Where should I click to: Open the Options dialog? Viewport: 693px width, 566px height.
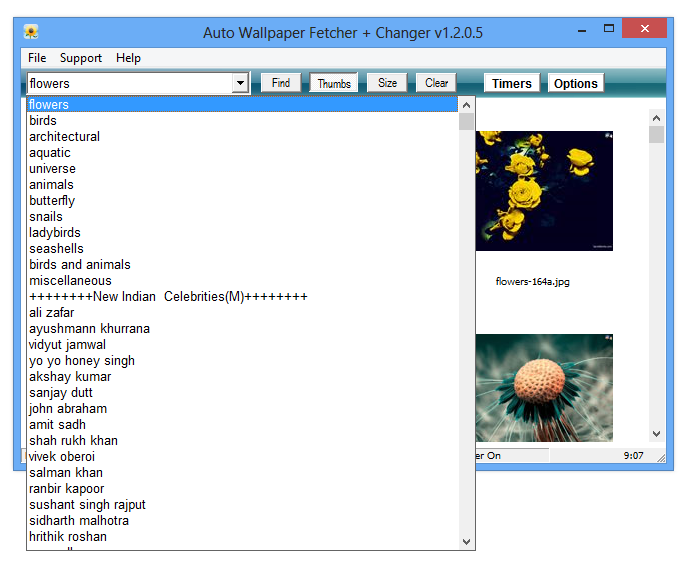pyautogui.click(x=575, y=83)
